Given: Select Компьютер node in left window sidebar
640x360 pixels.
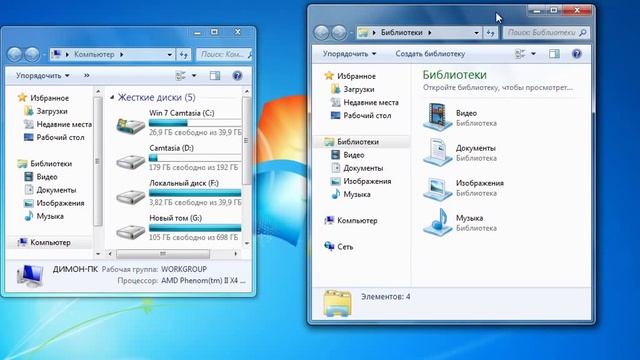Looking at the screenshot, I should click(44, 242).
